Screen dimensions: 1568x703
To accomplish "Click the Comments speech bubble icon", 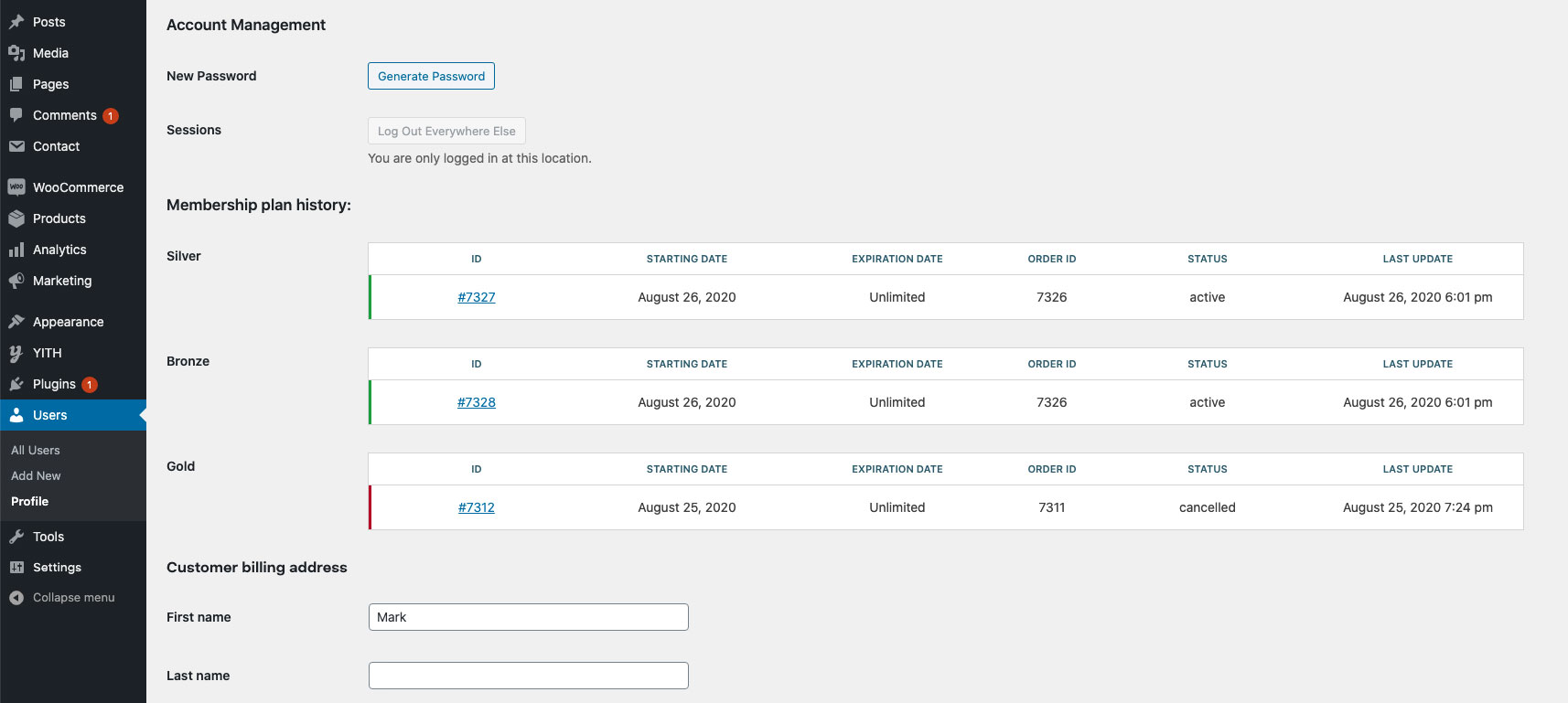I will [16, 115].
